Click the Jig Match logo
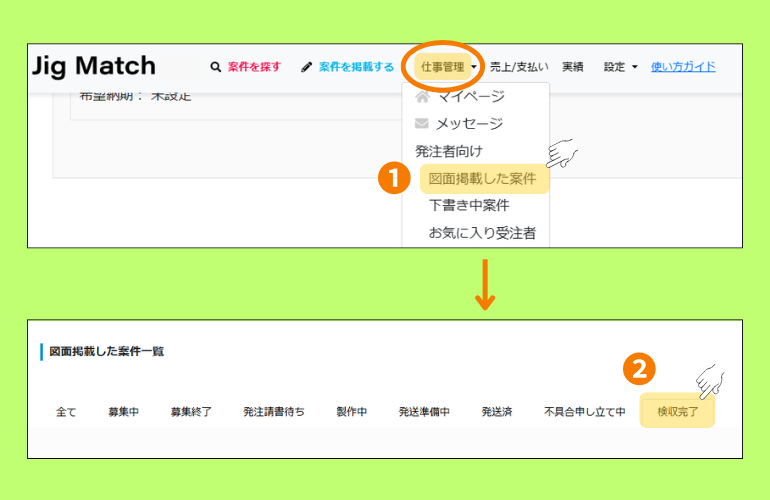 [x=94, y=66]
